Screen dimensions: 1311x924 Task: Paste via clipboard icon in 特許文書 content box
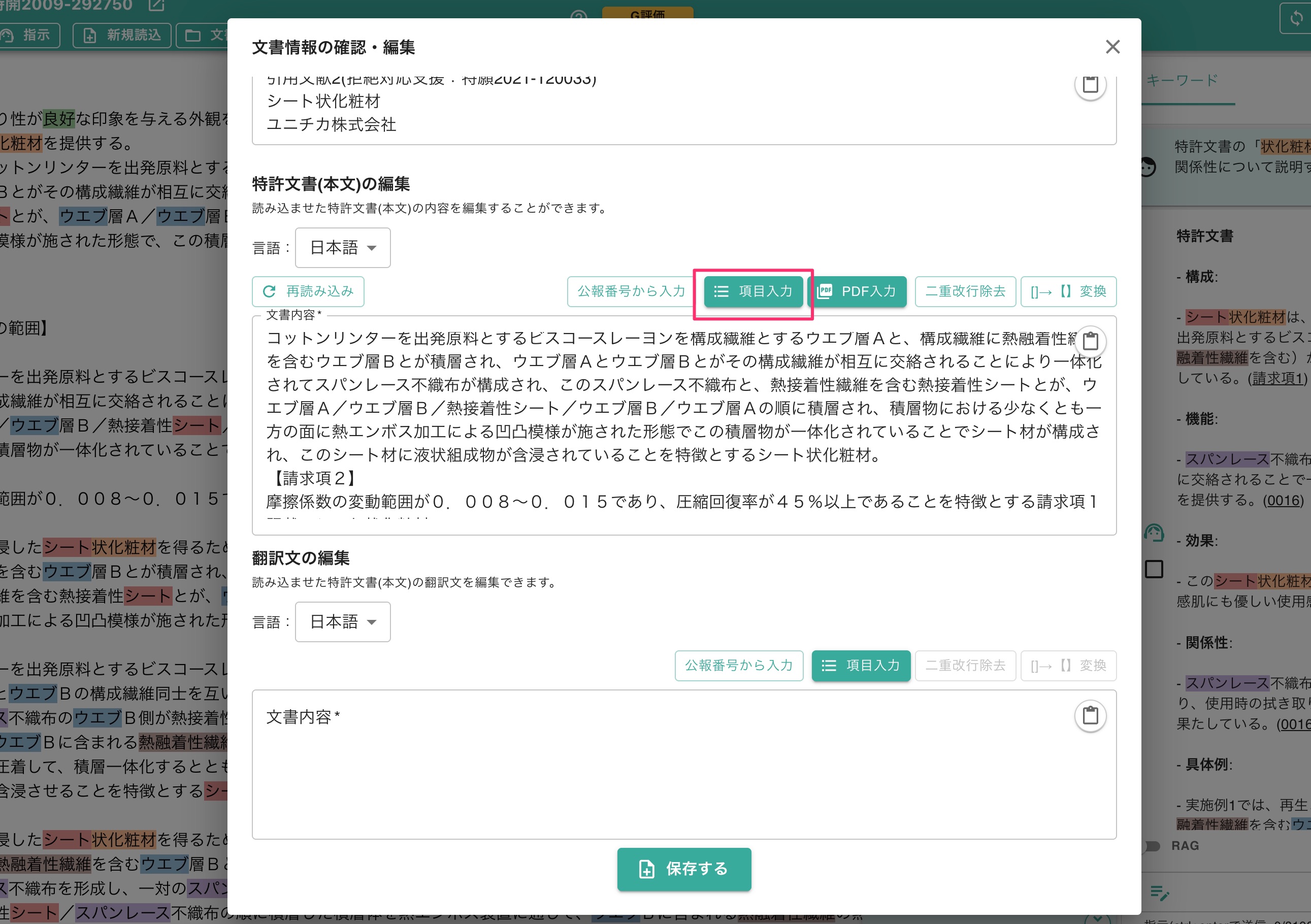(x=1090, y=342)
